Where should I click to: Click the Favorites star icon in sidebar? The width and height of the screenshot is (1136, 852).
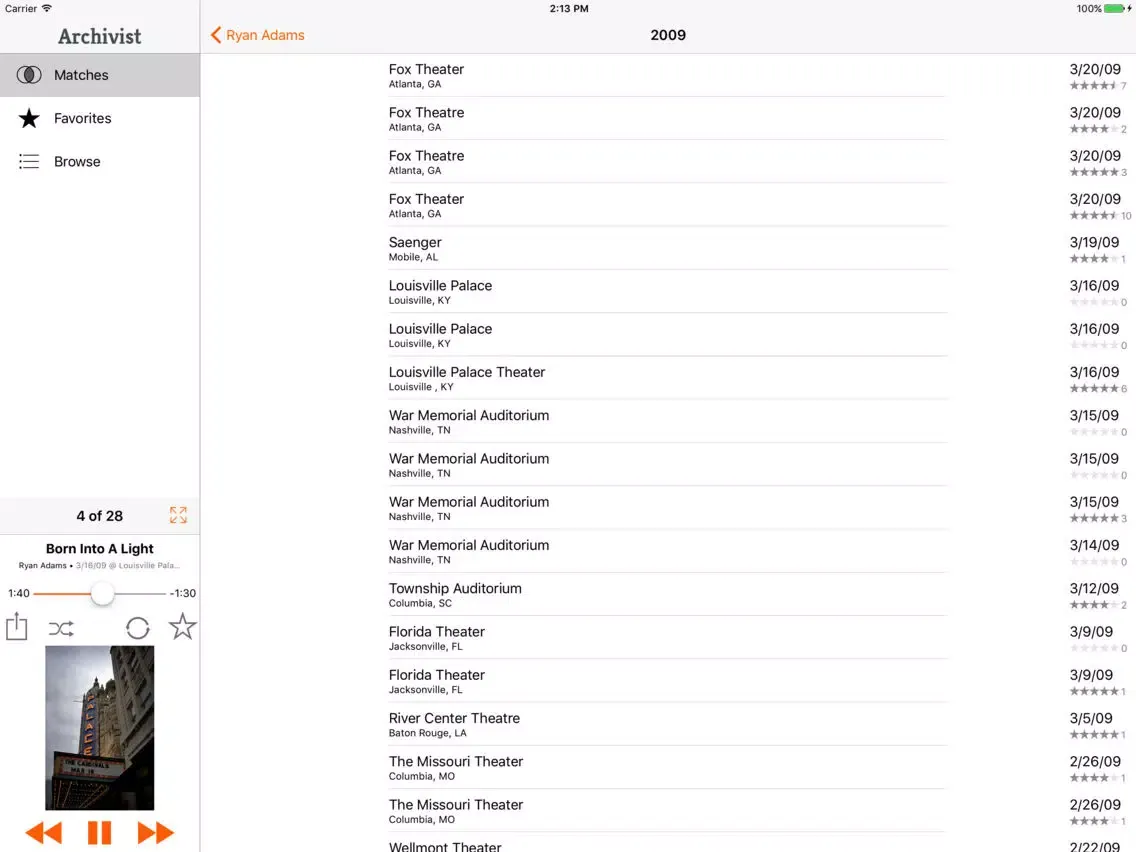pyautogui.click(x=29, y=118)
